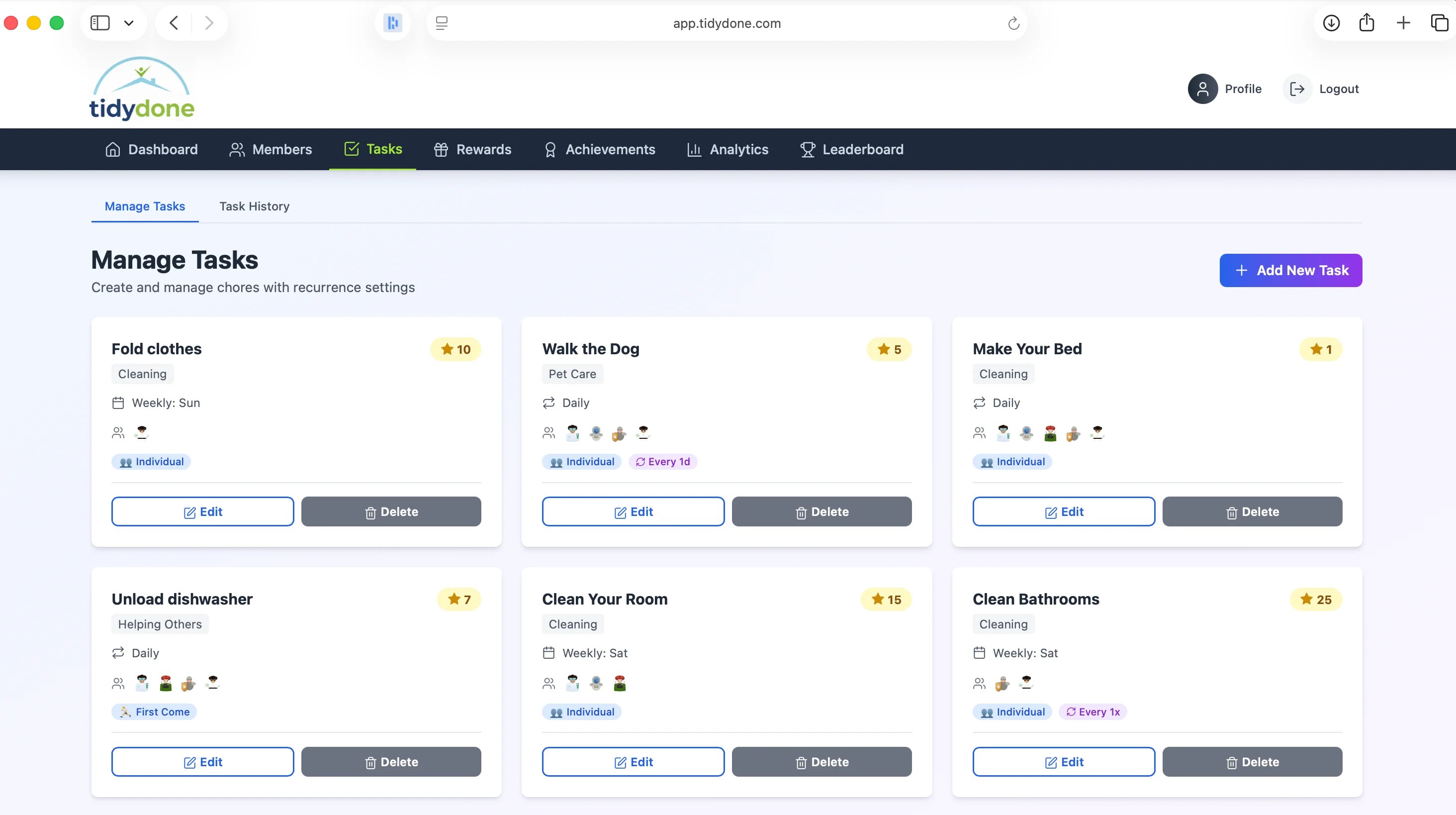Go forward with the browser forward arrow

pyautogui.click(x=209, y=23)
